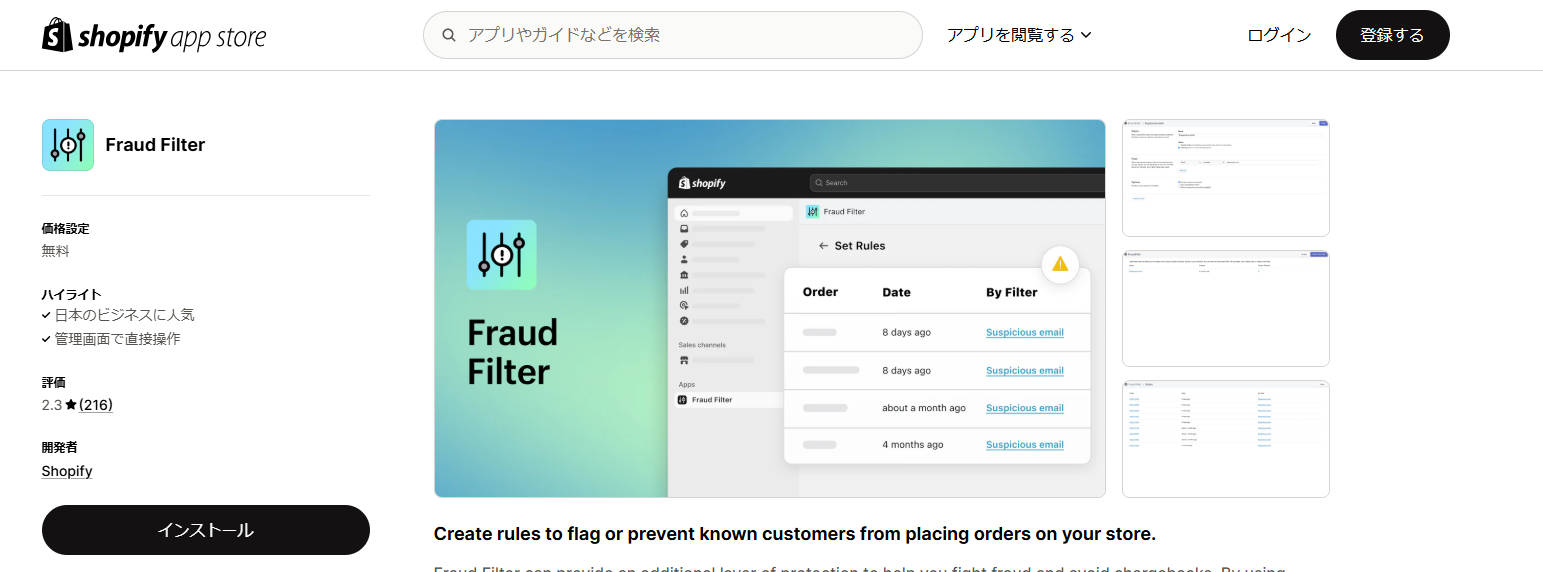1543x572 pixels.
Task: Focus the app search input field
Action: tap(672, 35)
